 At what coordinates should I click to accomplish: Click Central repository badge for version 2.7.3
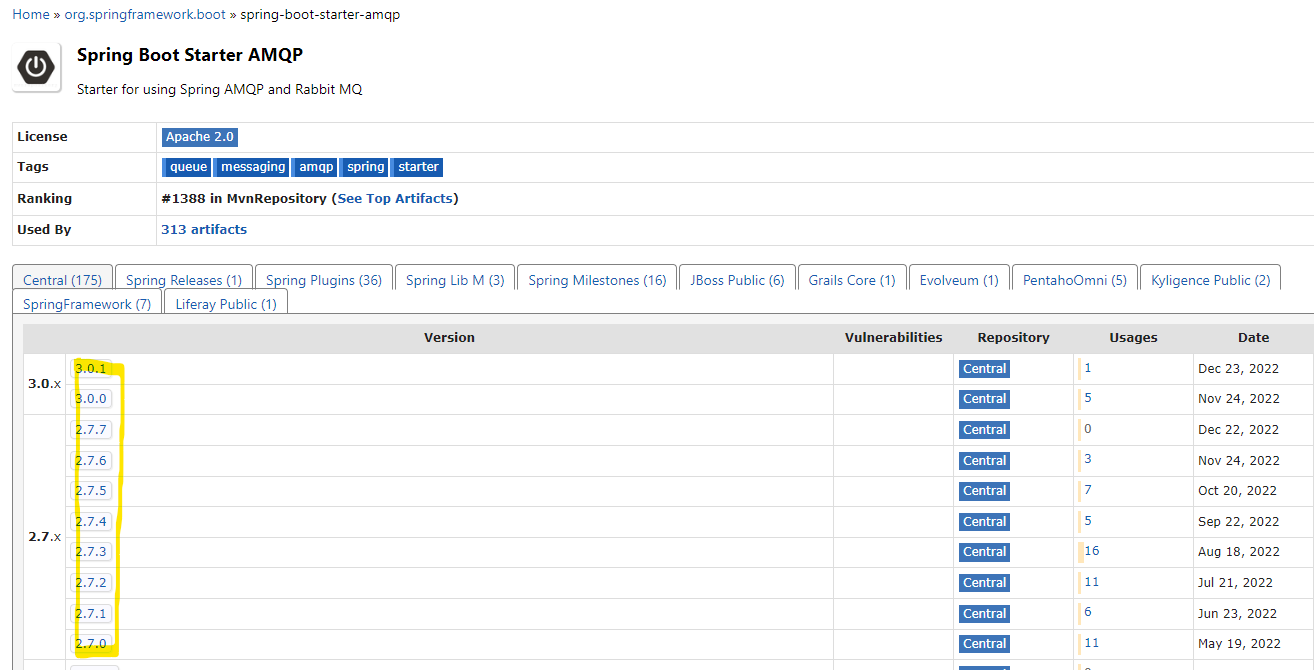tap(985, 552)
